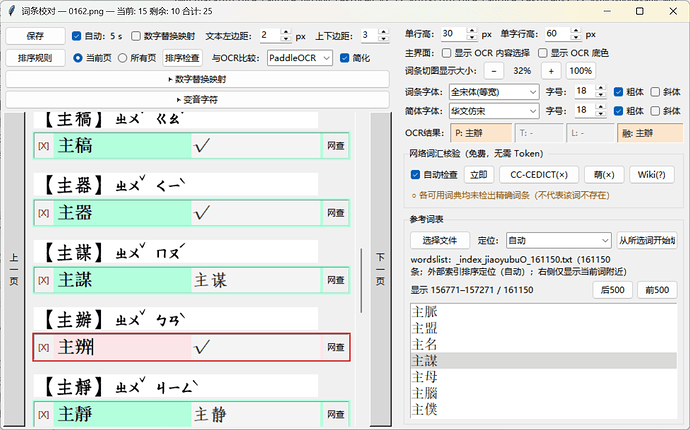Screen dimensions: 690x430
Task: Click the 保存 save button
Action: click(35, 36)
